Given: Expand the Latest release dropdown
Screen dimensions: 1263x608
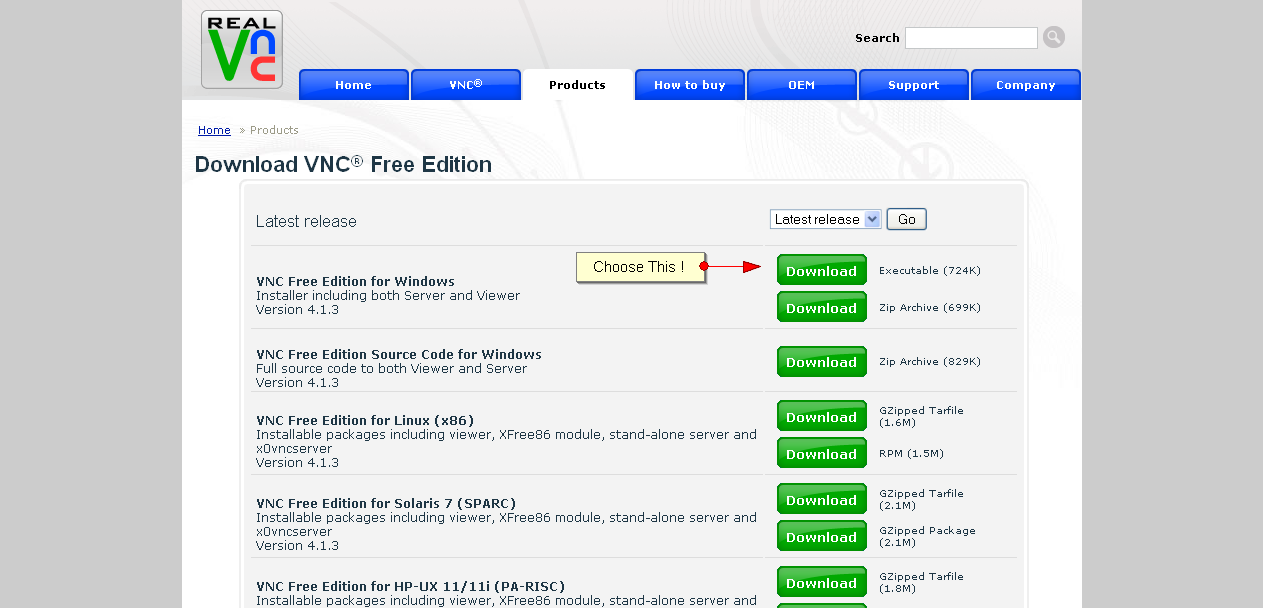Looking at the screenshot, I should point(826,219).
